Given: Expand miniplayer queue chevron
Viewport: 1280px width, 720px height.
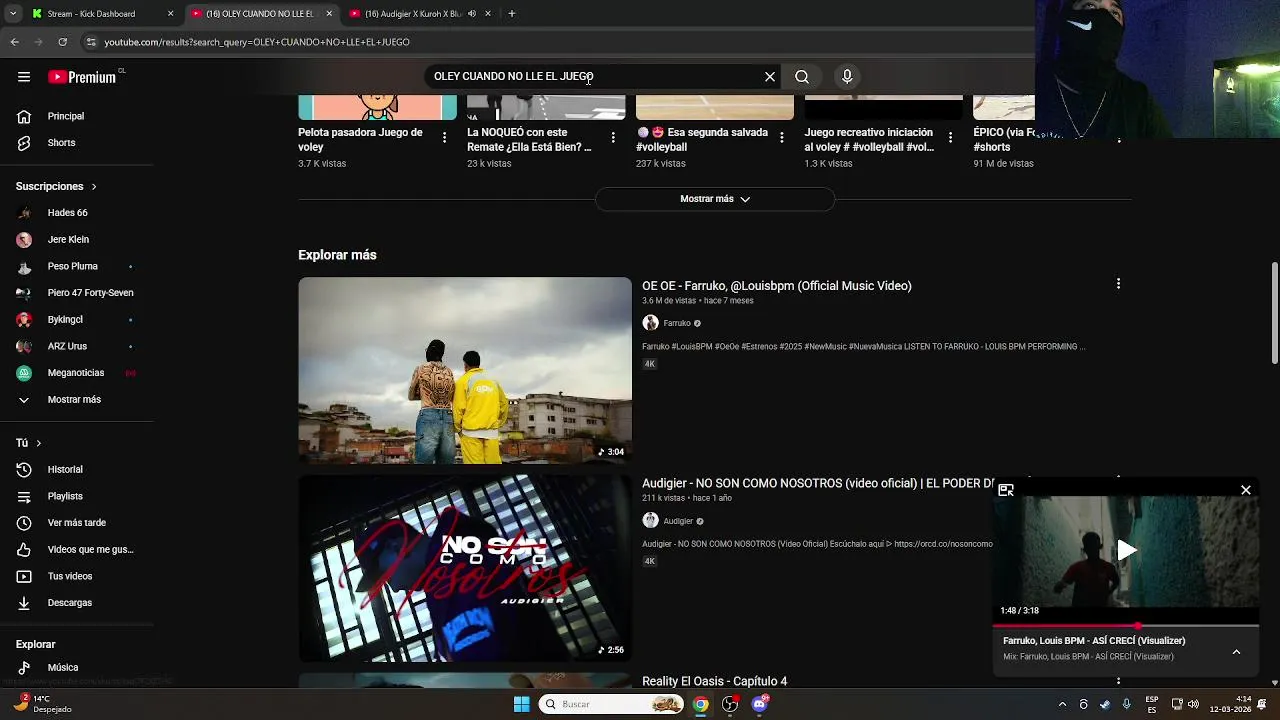Looking at the screenshot, I should [x=1237, y=651].
